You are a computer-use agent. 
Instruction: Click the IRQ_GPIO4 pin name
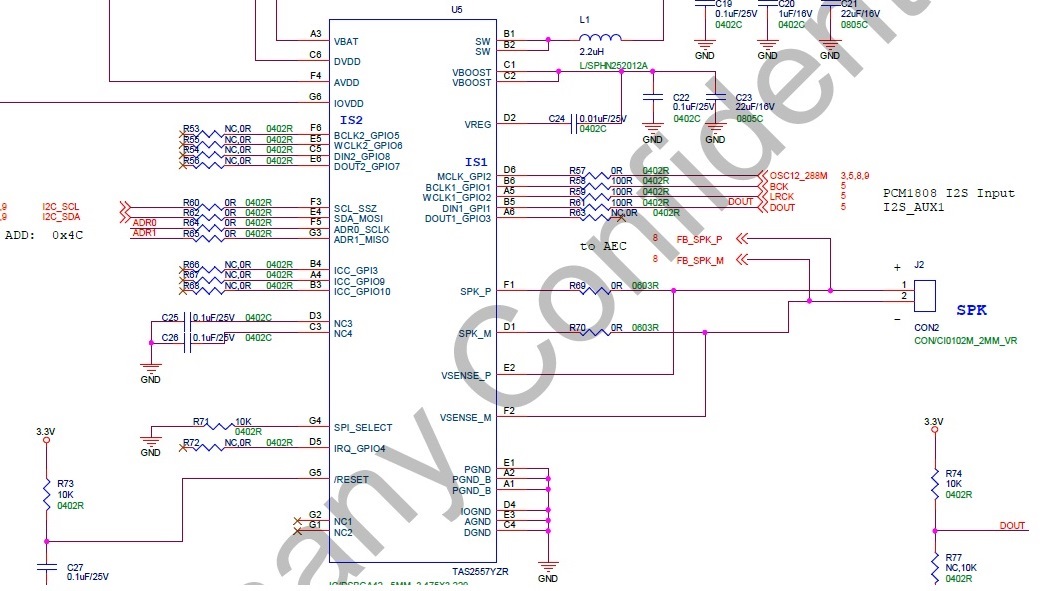pos(360,449)
